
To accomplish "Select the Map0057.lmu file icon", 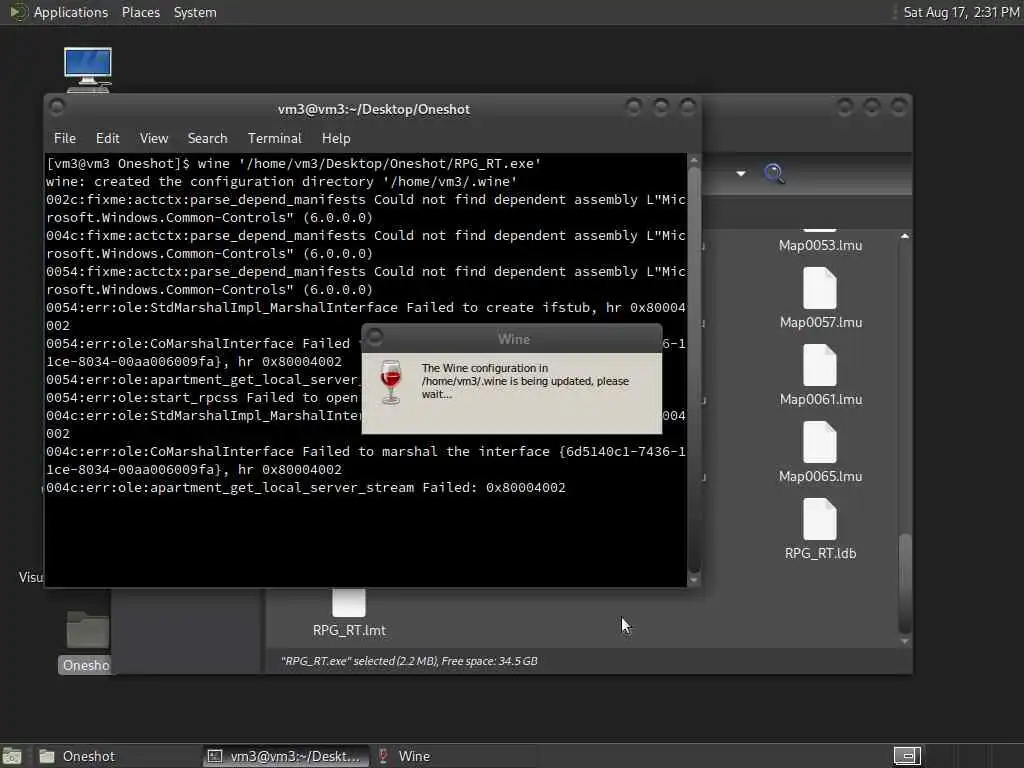I will tap(820, 288).
